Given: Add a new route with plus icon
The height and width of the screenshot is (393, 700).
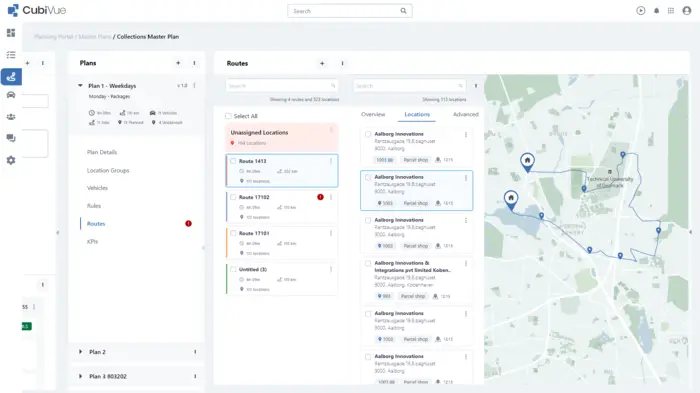Looking at the screenshot, I should pos(322,63).
